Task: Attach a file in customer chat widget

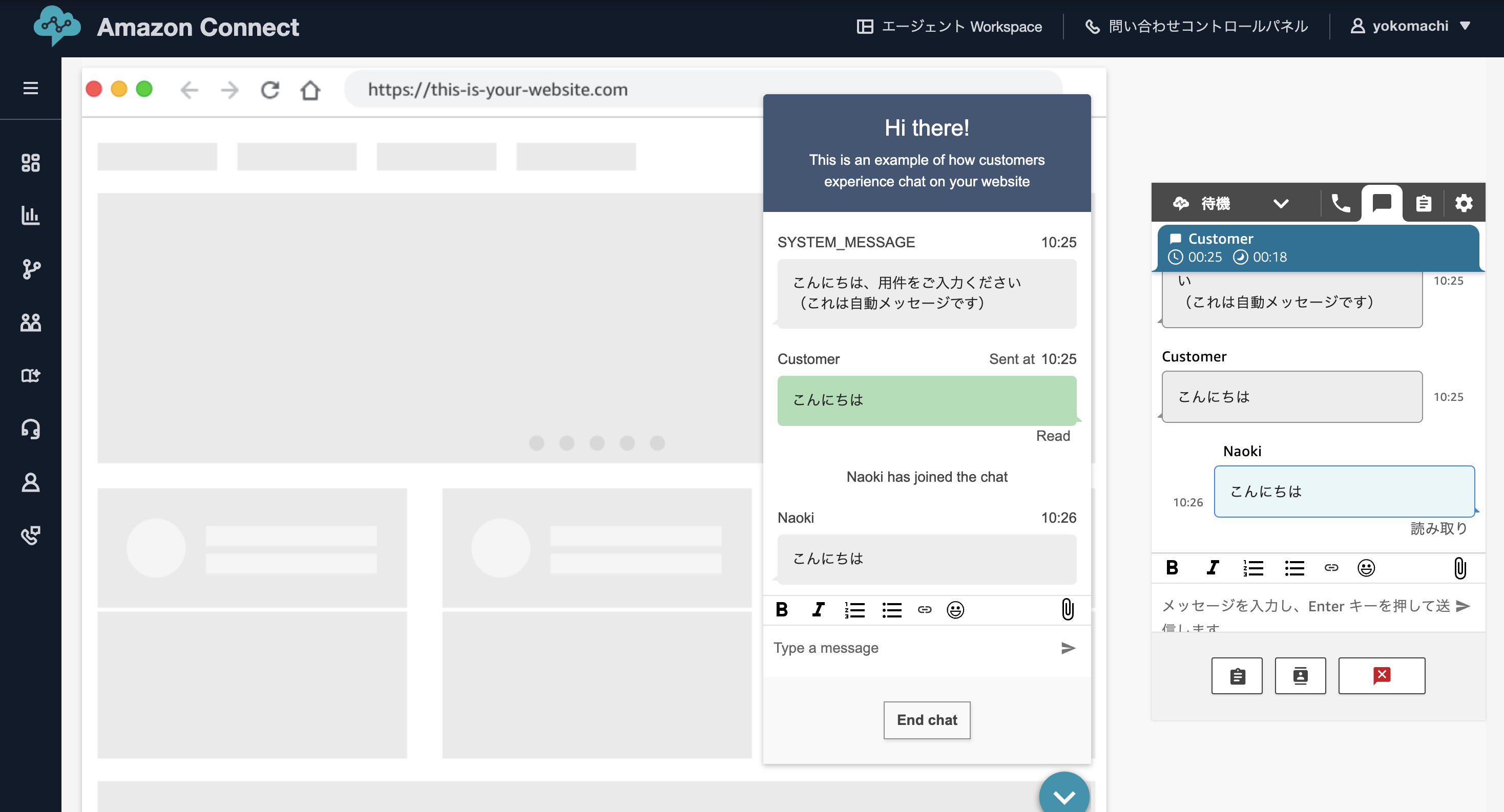Action: (x=1067, y=610)
